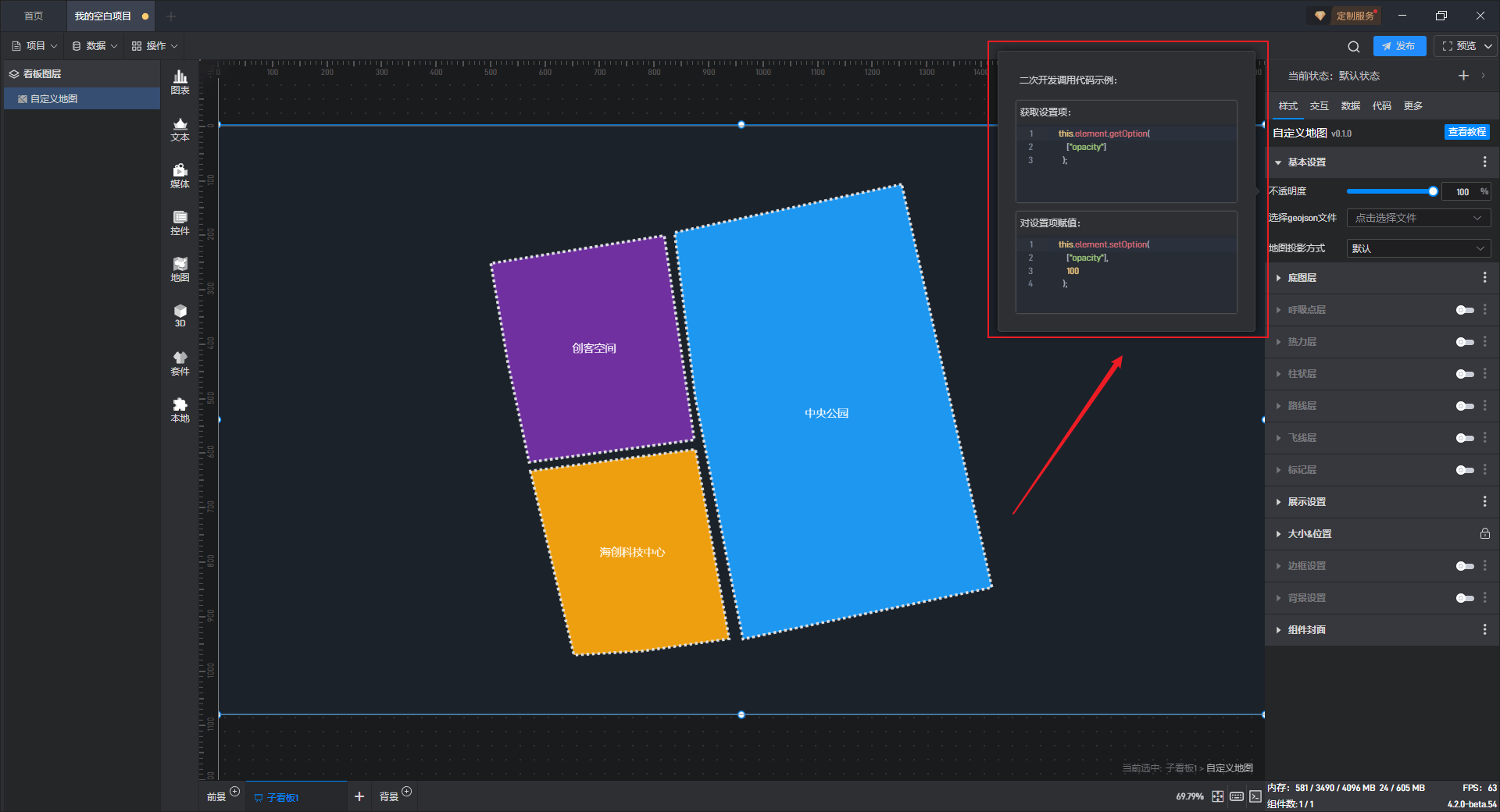Enable the 呼吸点层 toggle
The image size is (1500, 812).
tap(1465, 310)
